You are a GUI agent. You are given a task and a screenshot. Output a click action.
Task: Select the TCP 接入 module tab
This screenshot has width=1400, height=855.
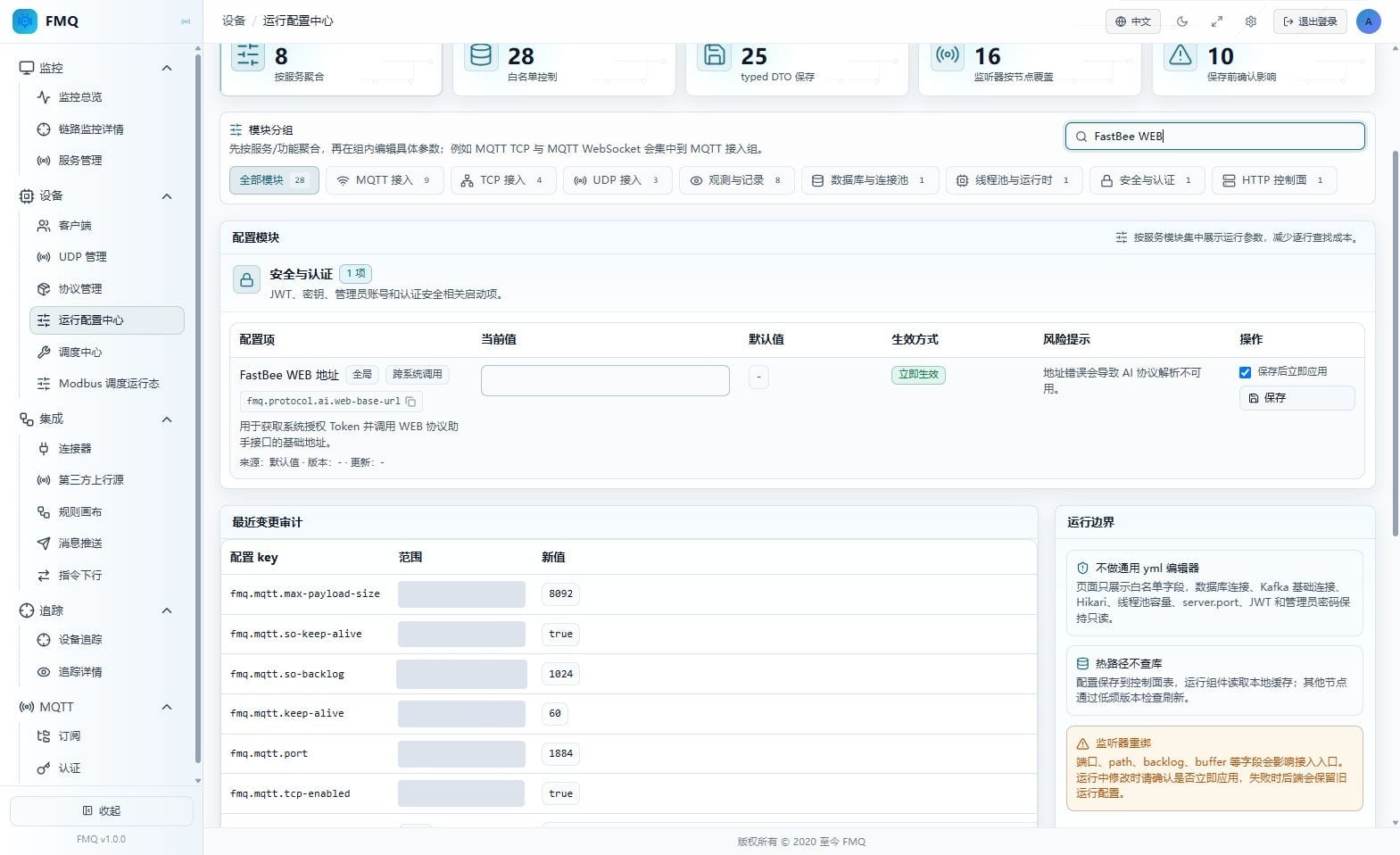click(x=503, y=180)
